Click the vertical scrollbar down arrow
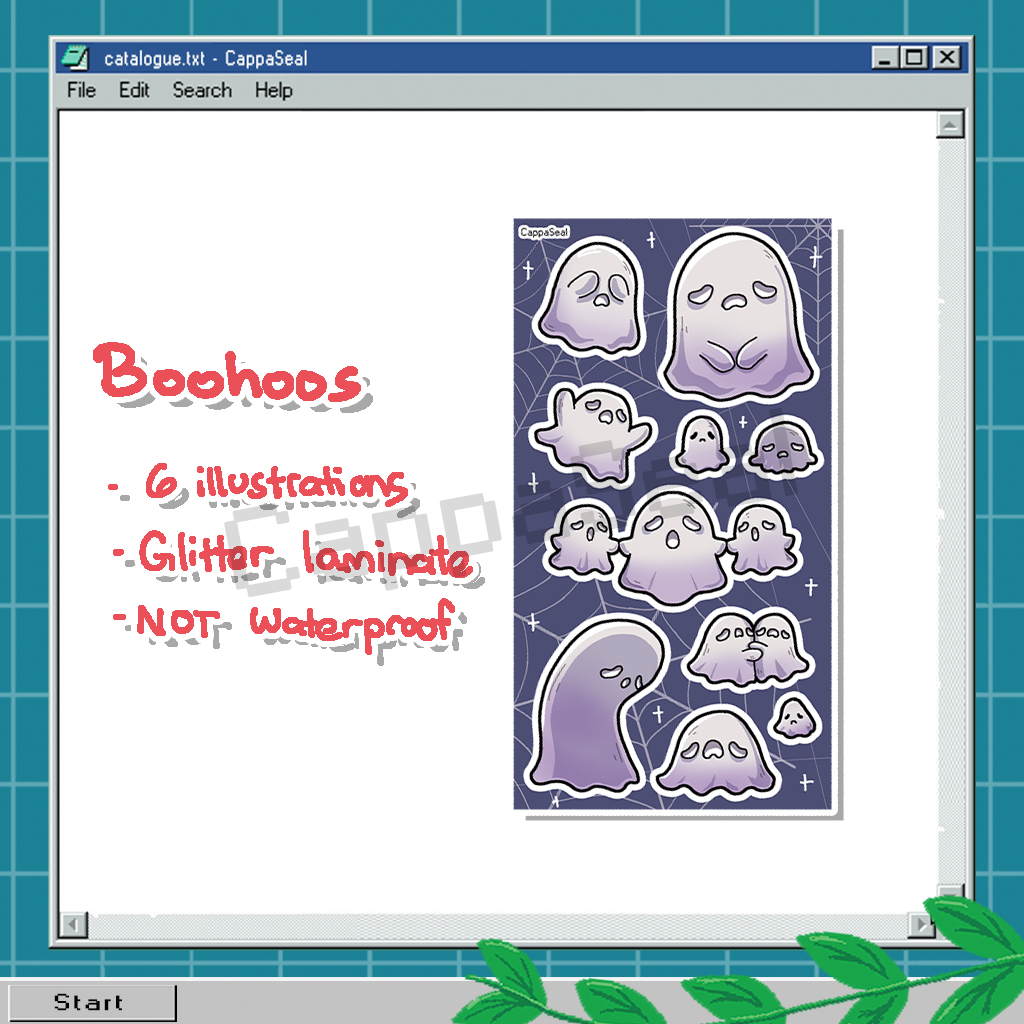 point(950,893)
